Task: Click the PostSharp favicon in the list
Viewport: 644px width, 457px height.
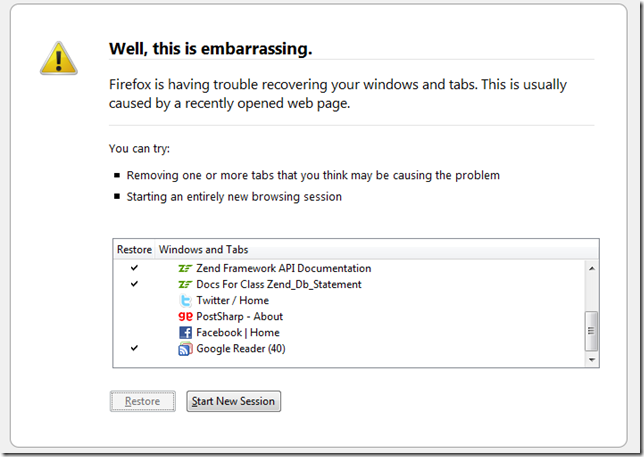Action: [185, 316]
